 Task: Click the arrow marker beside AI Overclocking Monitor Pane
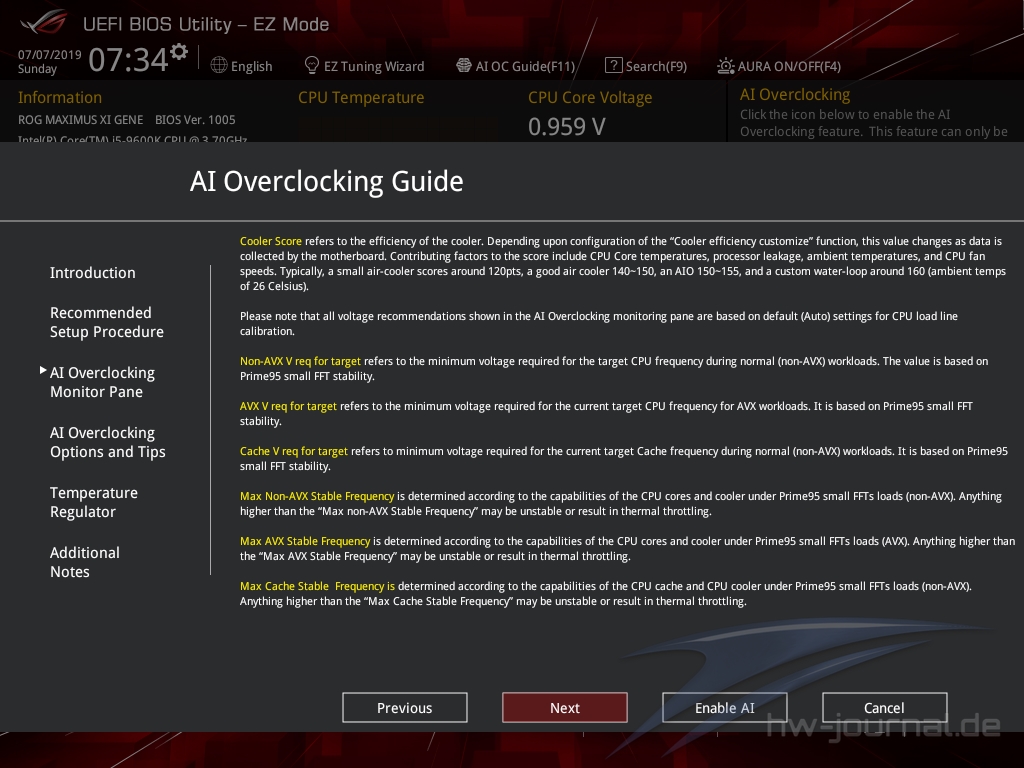[42, 370]
